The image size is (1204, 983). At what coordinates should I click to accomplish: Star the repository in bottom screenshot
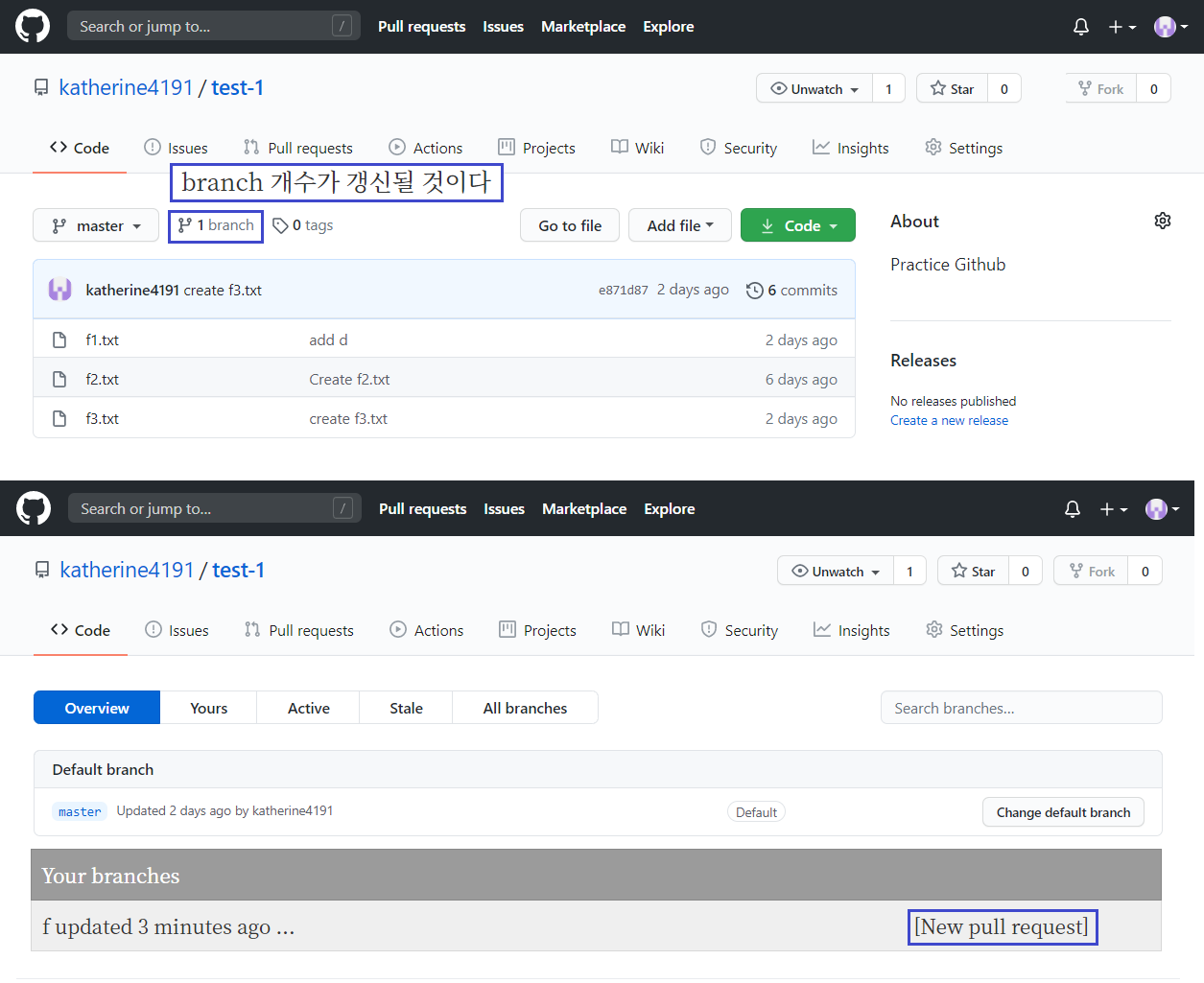tap(974, 571)
